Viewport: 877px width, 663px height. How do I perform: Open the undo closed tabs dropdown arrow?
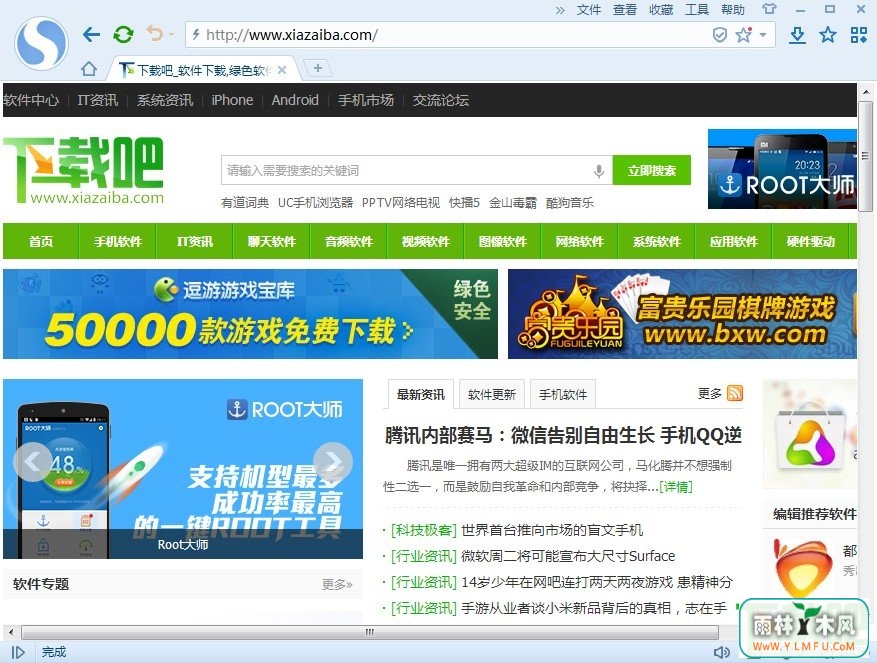[x=171, y=35]
